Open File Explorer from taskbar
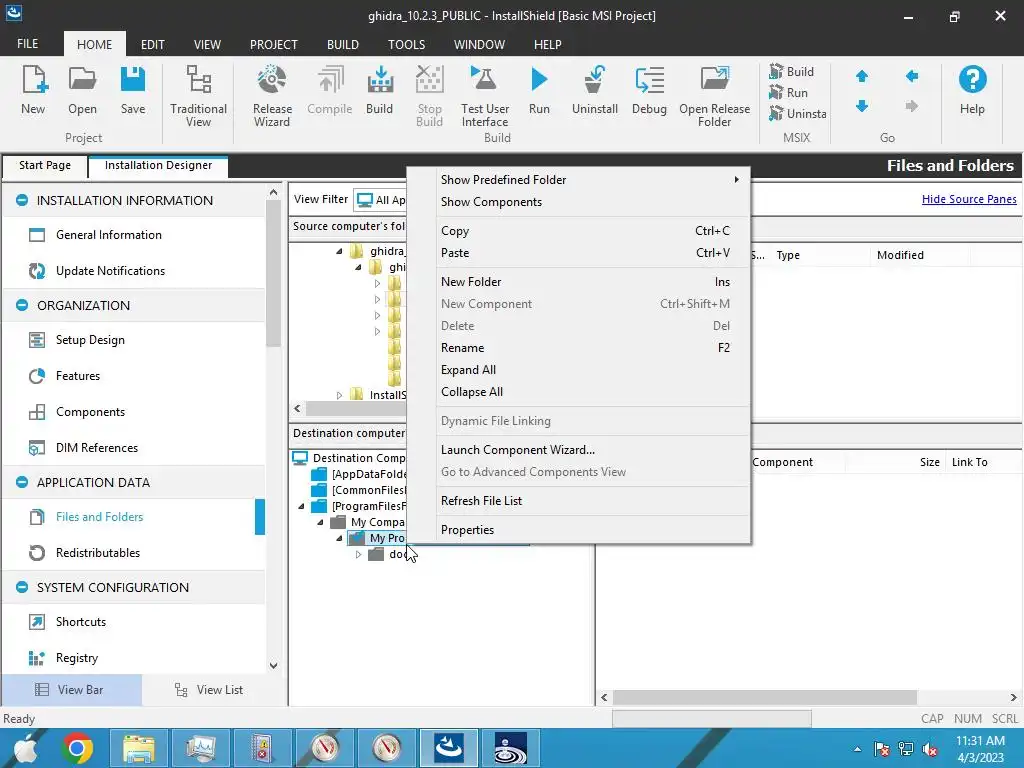Image resolution: width=1024 pixels, height=768 pixels. coord(138,748)
